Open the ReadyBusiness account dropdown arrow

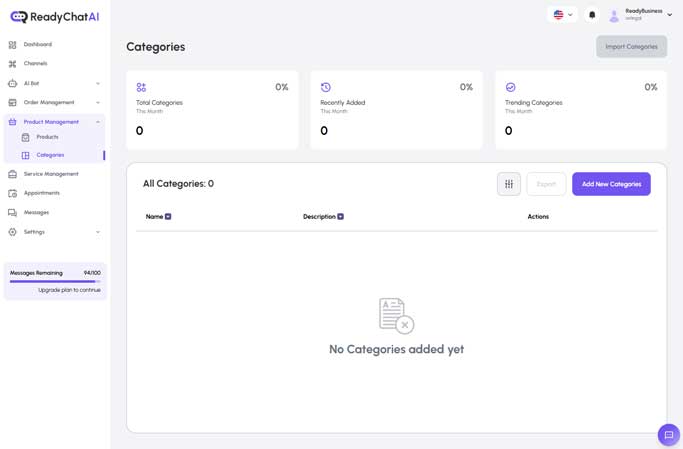[670, 15]
